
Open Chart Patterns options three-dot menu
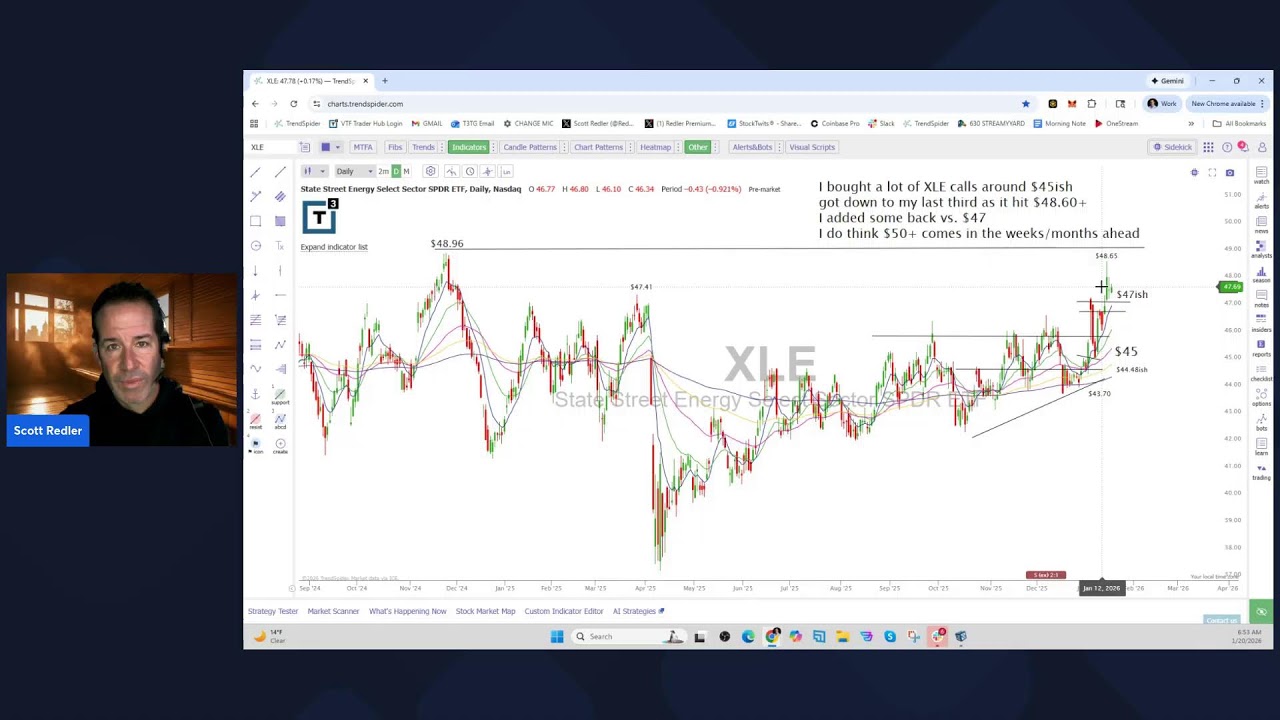[629, 147]
